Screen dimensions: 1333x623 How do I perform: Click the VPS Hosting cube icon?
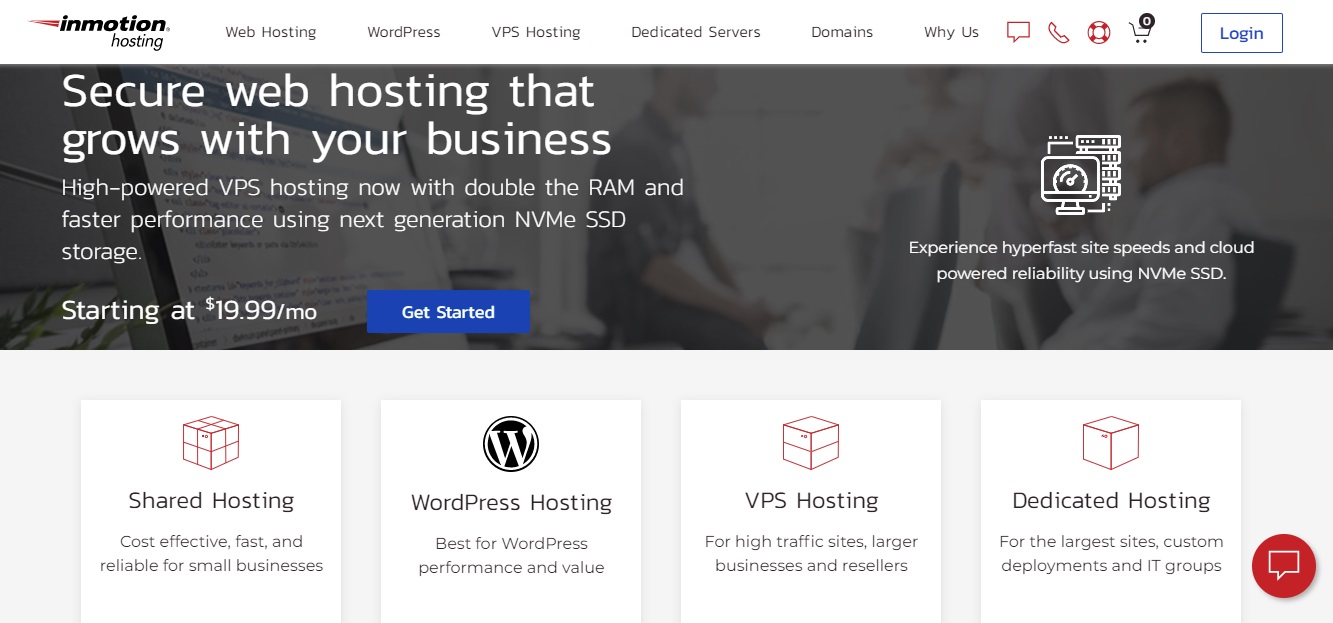coord(811,443)
